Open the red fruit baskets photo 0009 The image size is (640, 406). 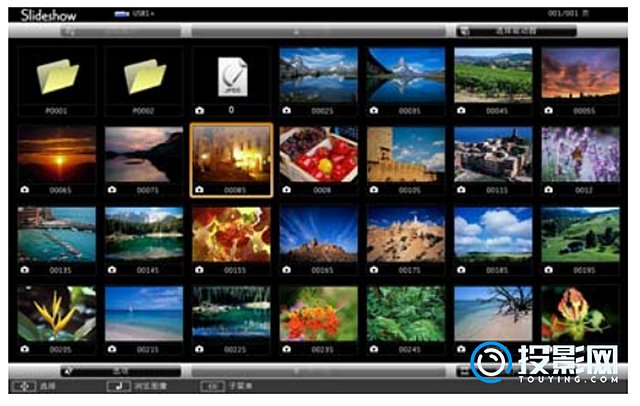[x=318, y=153]
